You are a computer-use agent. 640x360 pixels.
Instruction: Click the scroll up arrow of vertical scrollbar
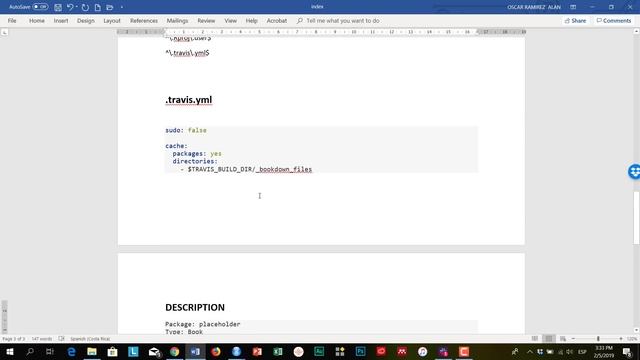(636, 31)
